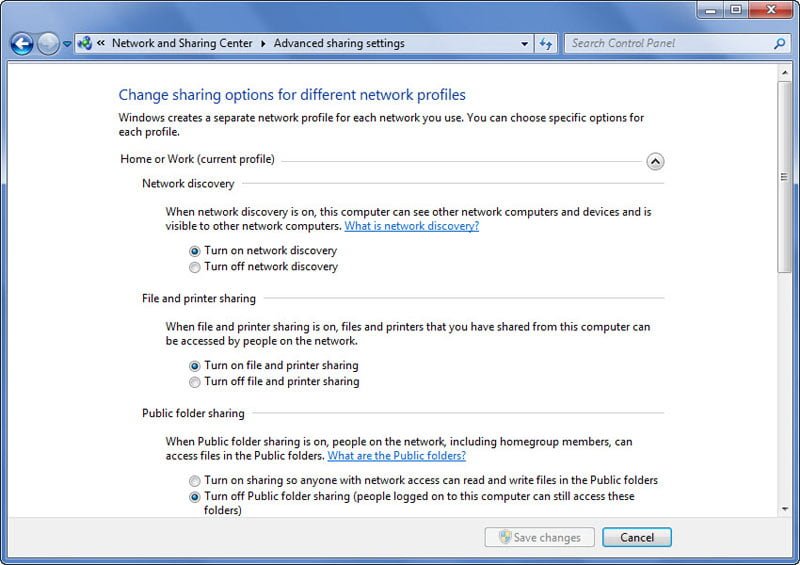Enable Public folder sharing for network access
Viewport: 800px width, 565px height.
(195, 481)
